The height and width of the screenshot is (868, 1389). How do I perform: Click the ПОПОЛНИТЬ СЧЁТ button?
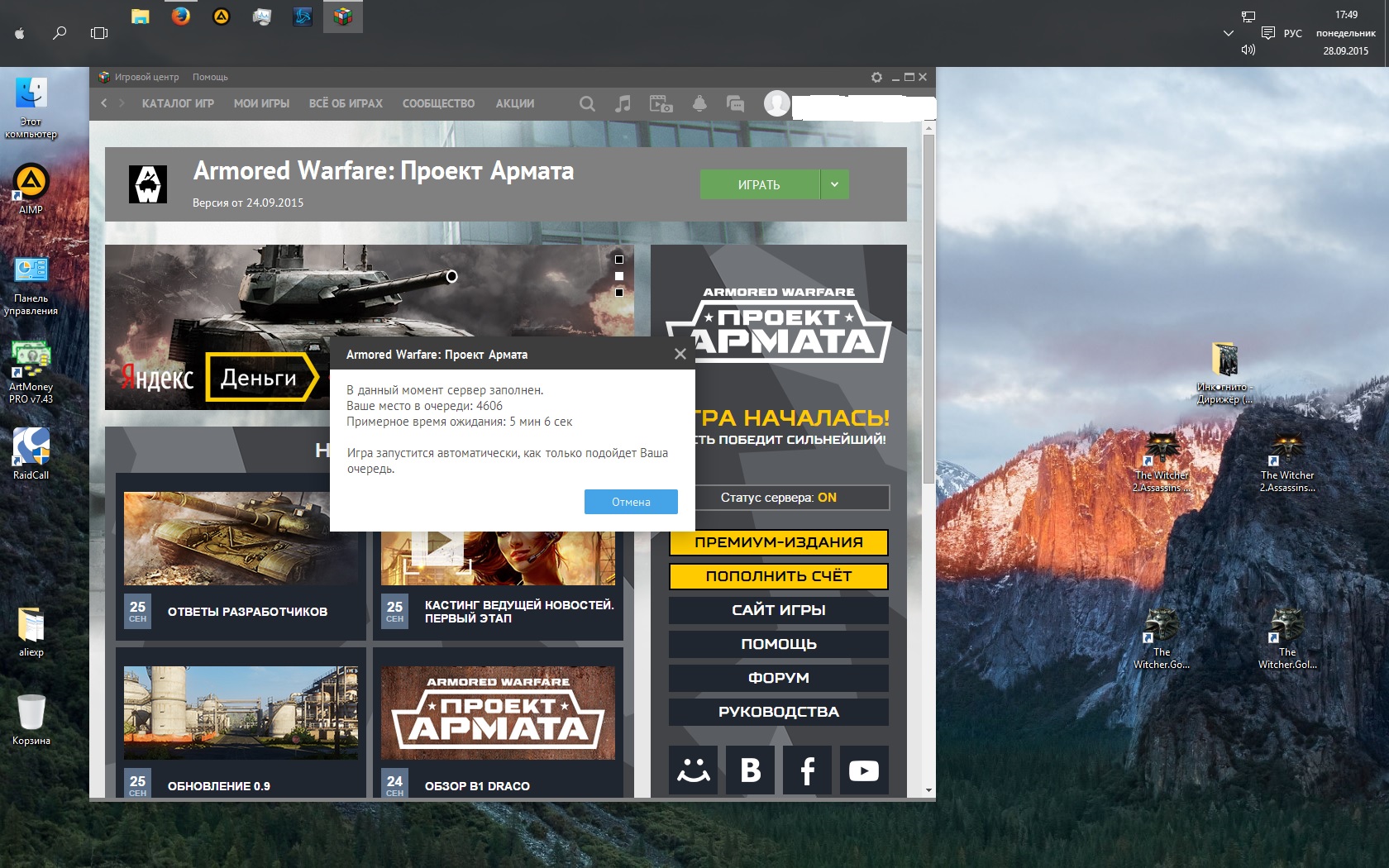778,576
